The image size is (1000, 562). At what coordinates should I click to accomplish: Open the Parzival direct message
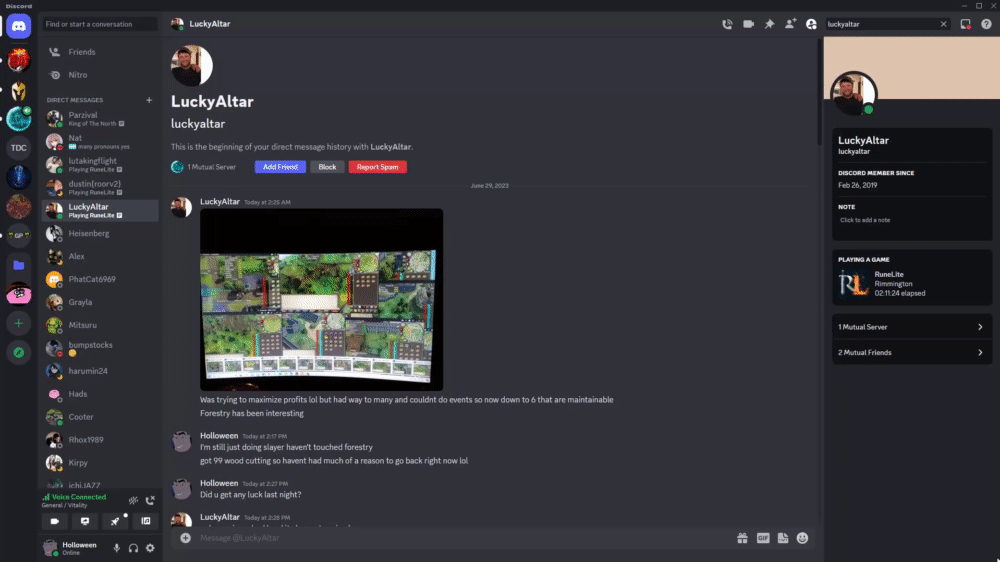pyautogui.click(x=100, y=119)
